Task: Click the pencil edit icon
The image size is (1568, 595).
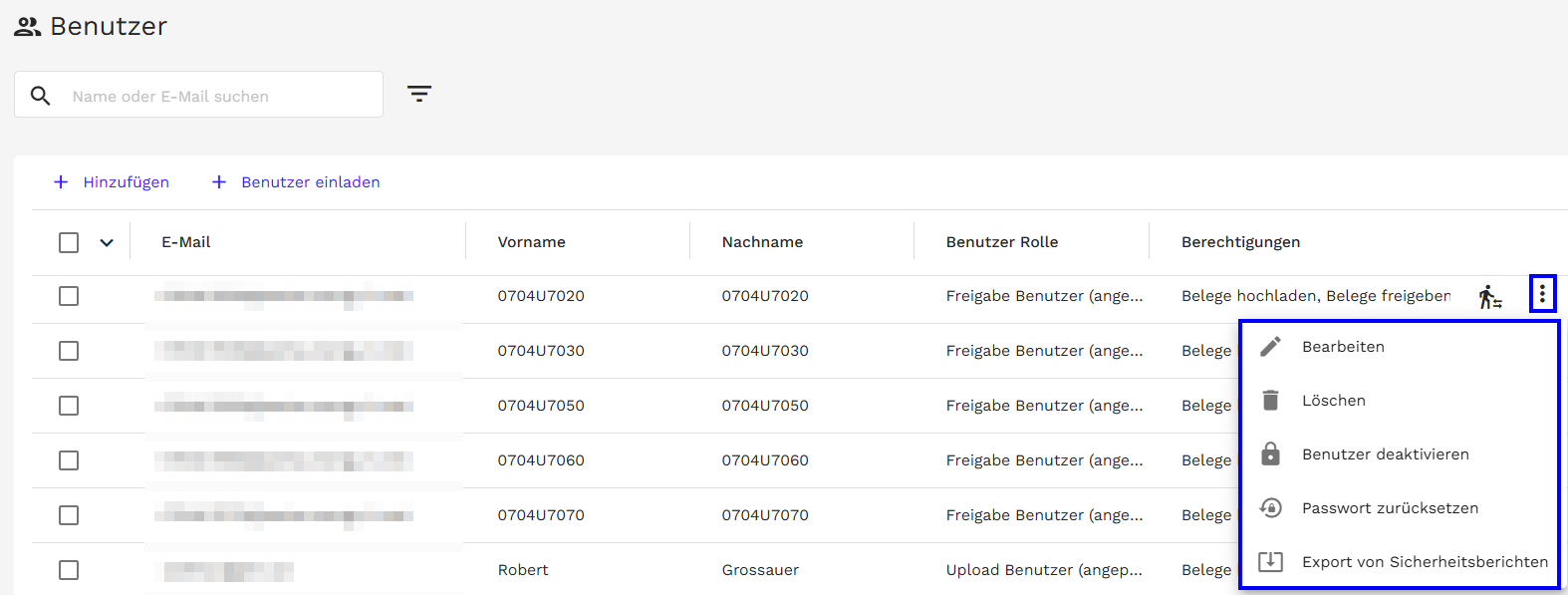Action: tap(1270, 347)
